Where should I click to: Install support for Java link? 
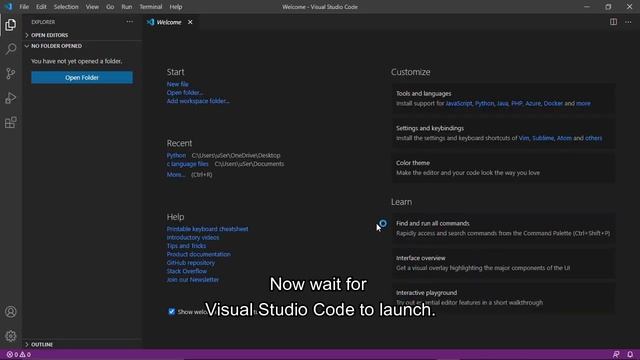click(502, 103)
